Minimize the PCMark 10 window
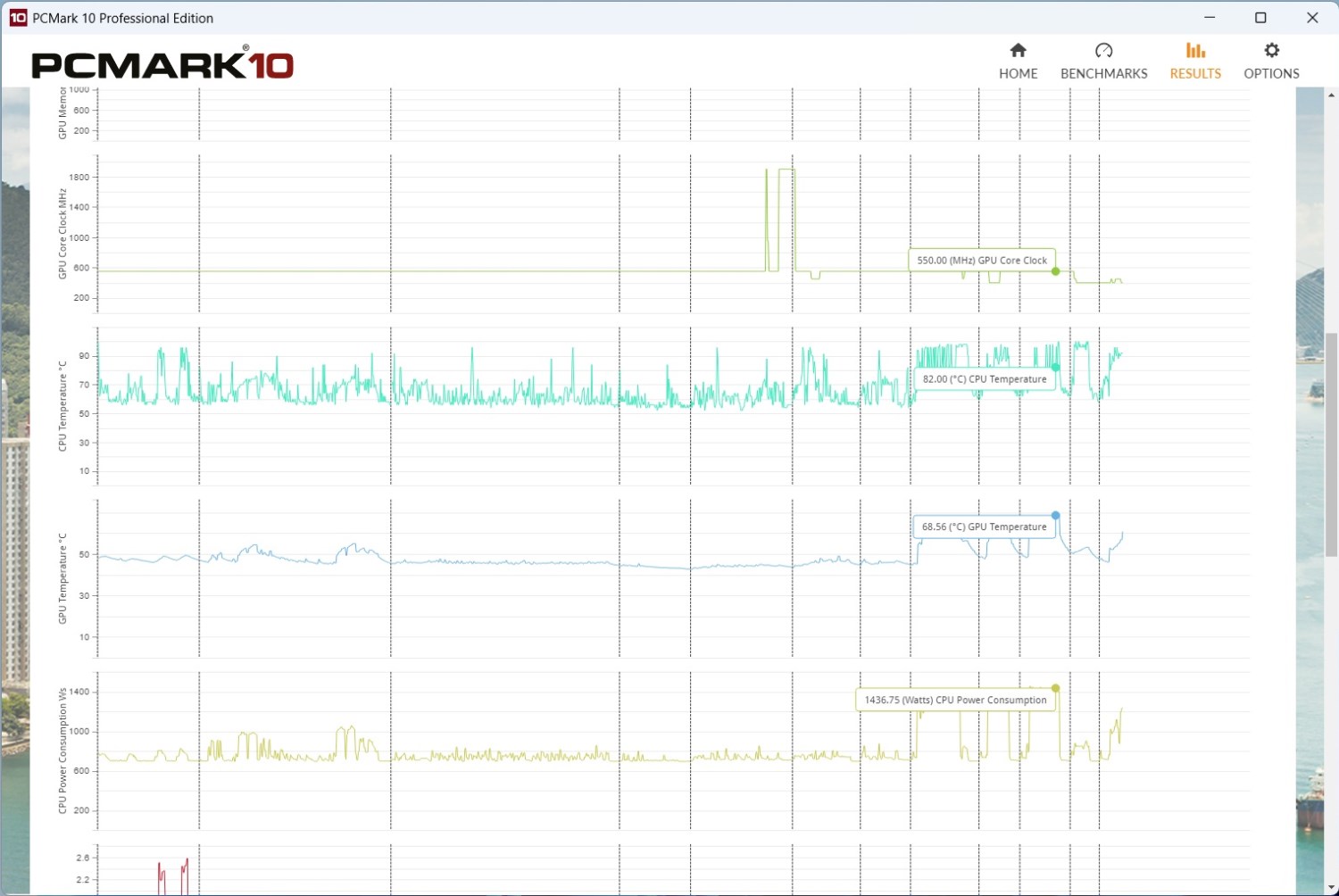This screenshot has height=896, width=1339. pyautogui.click(x=1210, y=18)
